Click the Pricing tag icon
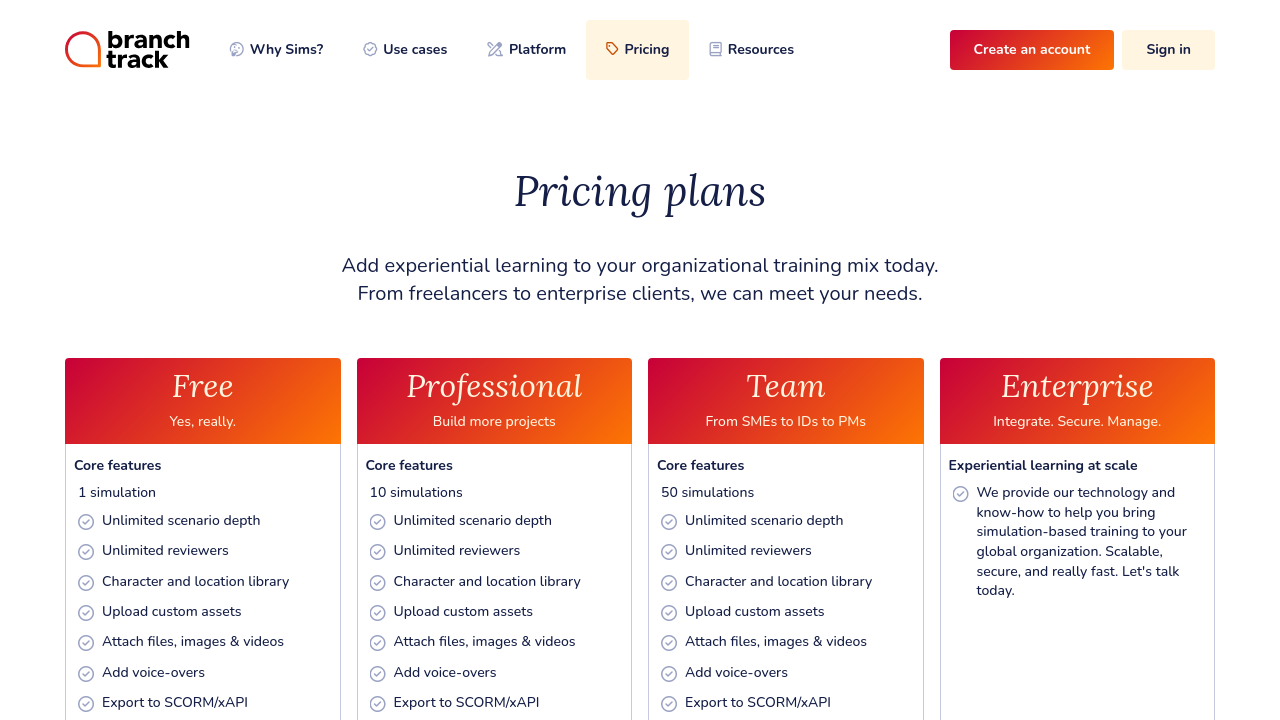This screenshot has width=1280, height=720. tap(612, 49)
